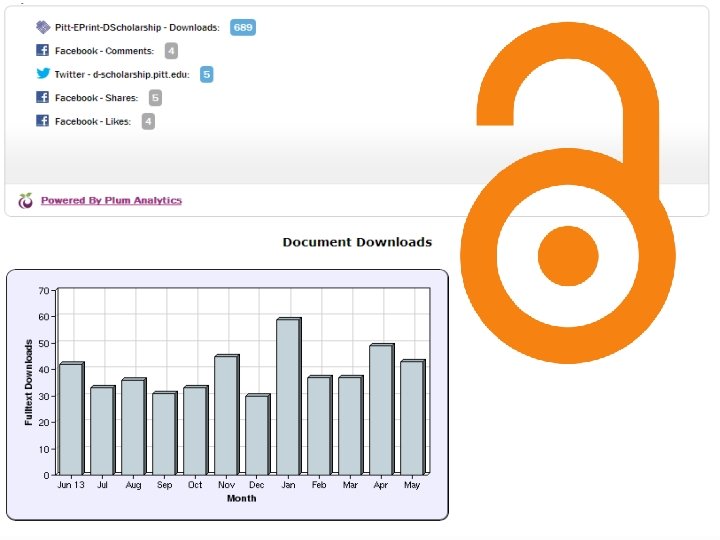Select 'Facebook - Comments:' label
The height and width of the screenshot is (540, 720).
click(x=104, y=51)
